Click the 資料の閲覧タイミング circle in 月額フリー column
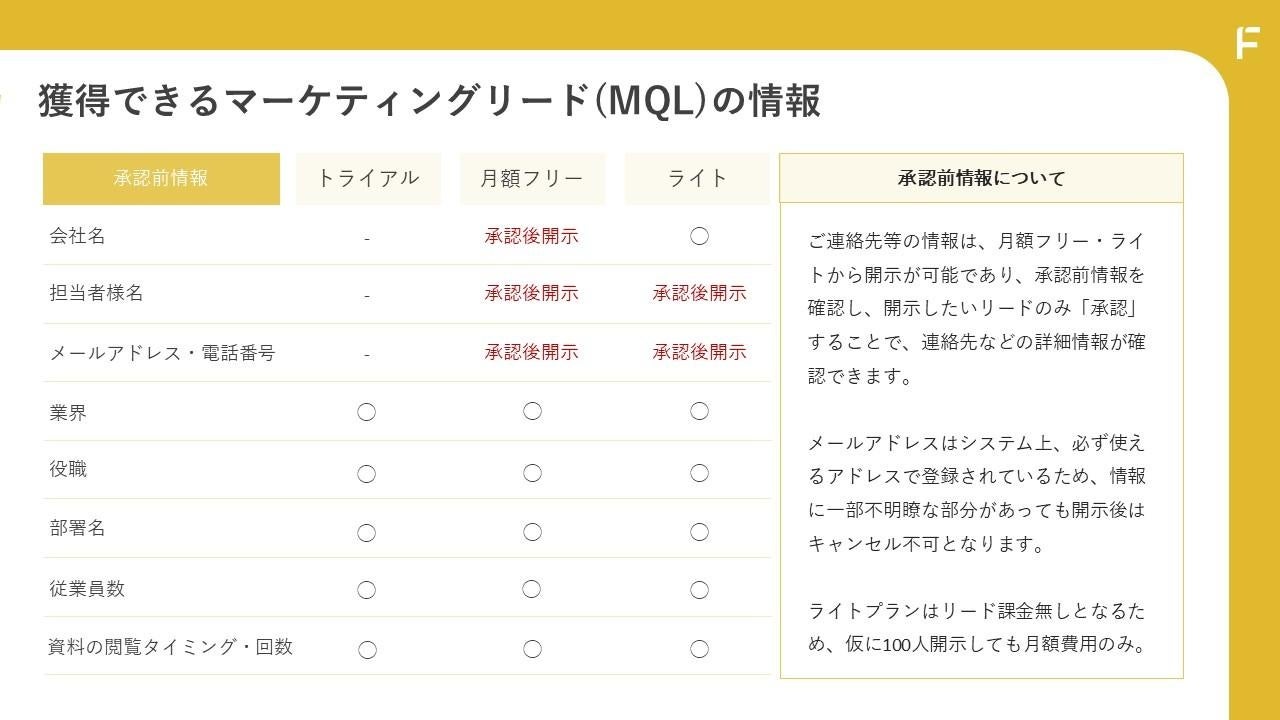Image resolution: width=1280 pixels, height=720 pixels. point(532,650)
